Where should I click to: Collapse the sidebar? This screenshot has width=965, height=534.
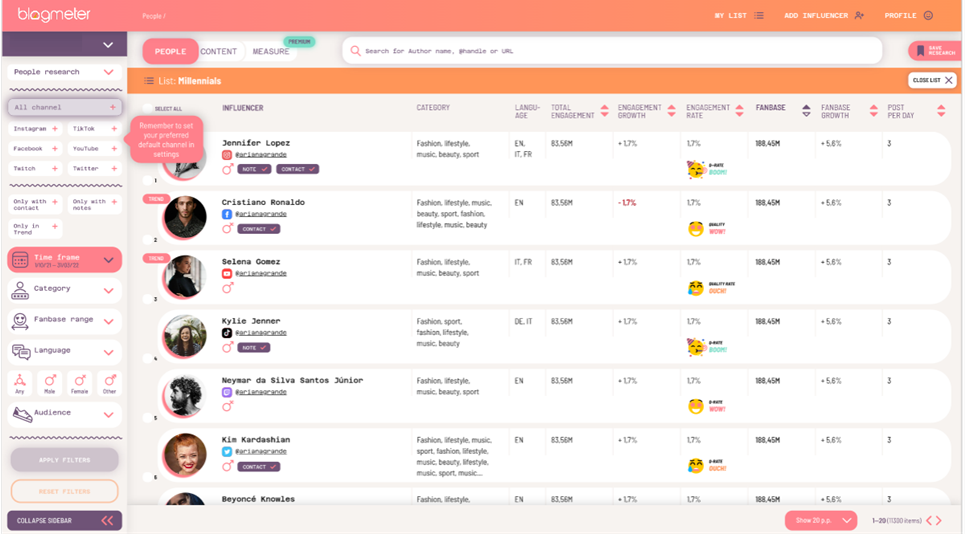click(65, 520)
